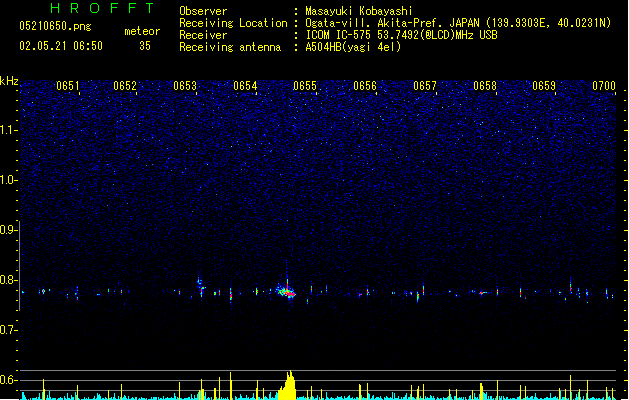Click the 0651 time marker
The height and width of the screenshot is (400, 629).
point(68,86)
